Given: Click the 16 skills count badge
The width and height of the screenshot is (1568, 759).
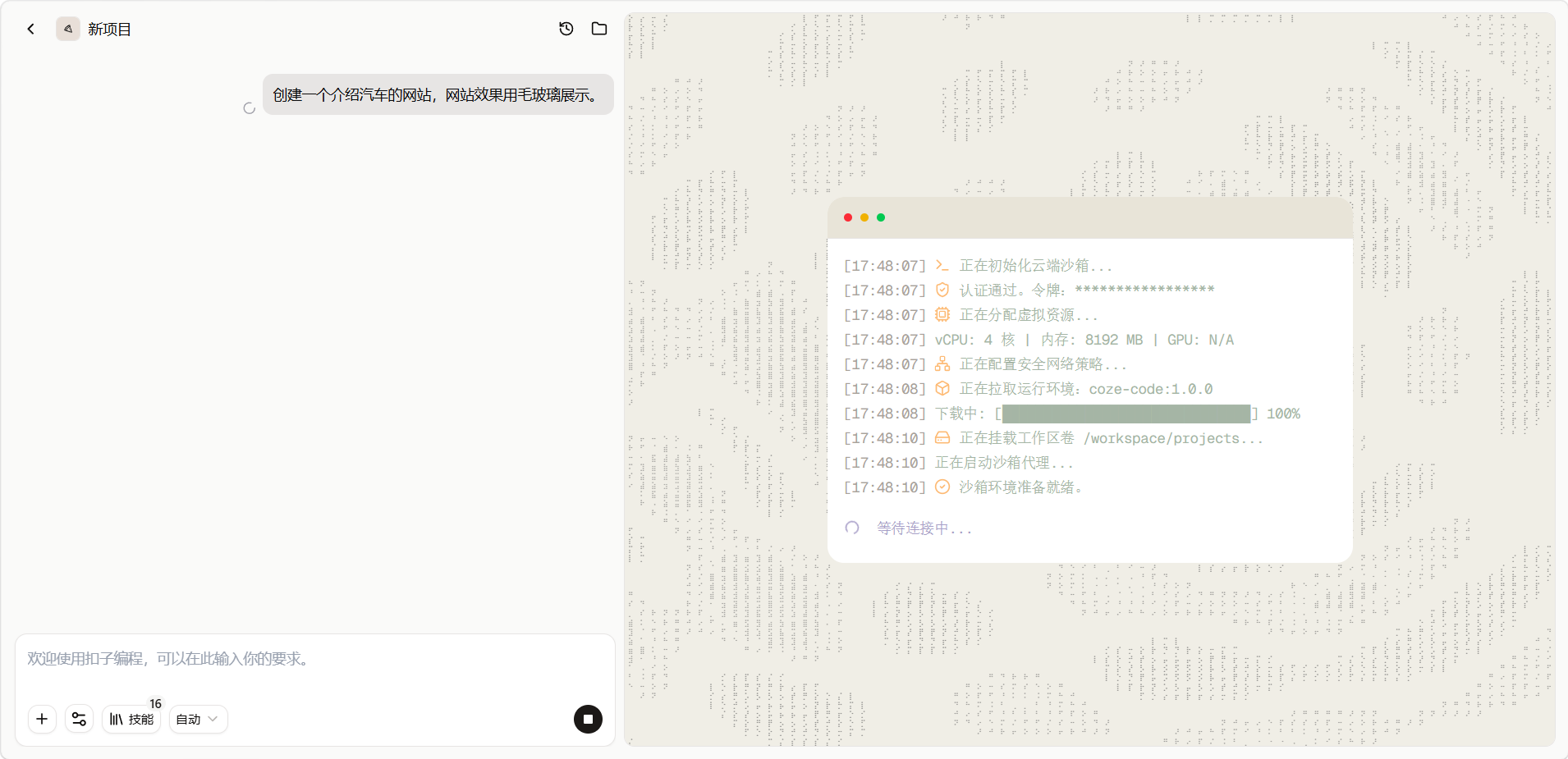Looking at the screenshot, I should tap(155, 704).
